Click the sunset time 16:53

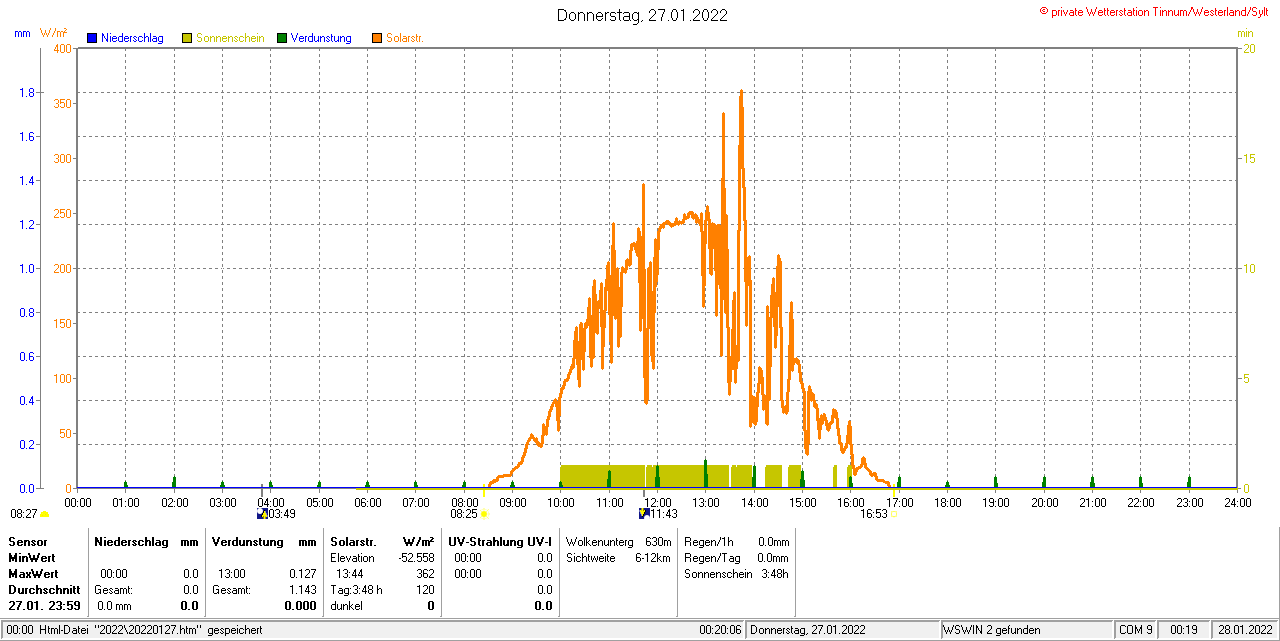pyautogui.click(x=874, y=514)
